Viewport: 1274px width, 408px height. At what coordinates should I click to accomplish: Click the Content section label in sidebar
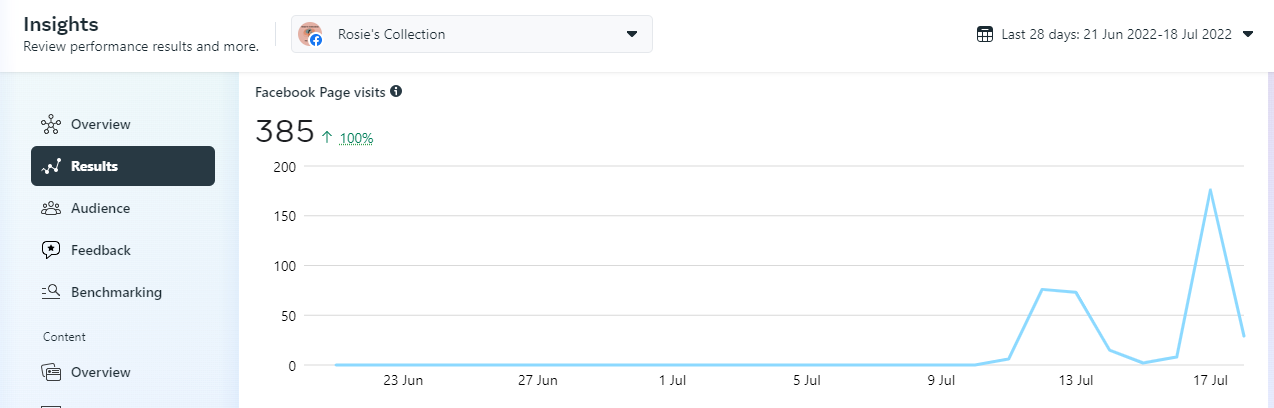click(64, 337)
